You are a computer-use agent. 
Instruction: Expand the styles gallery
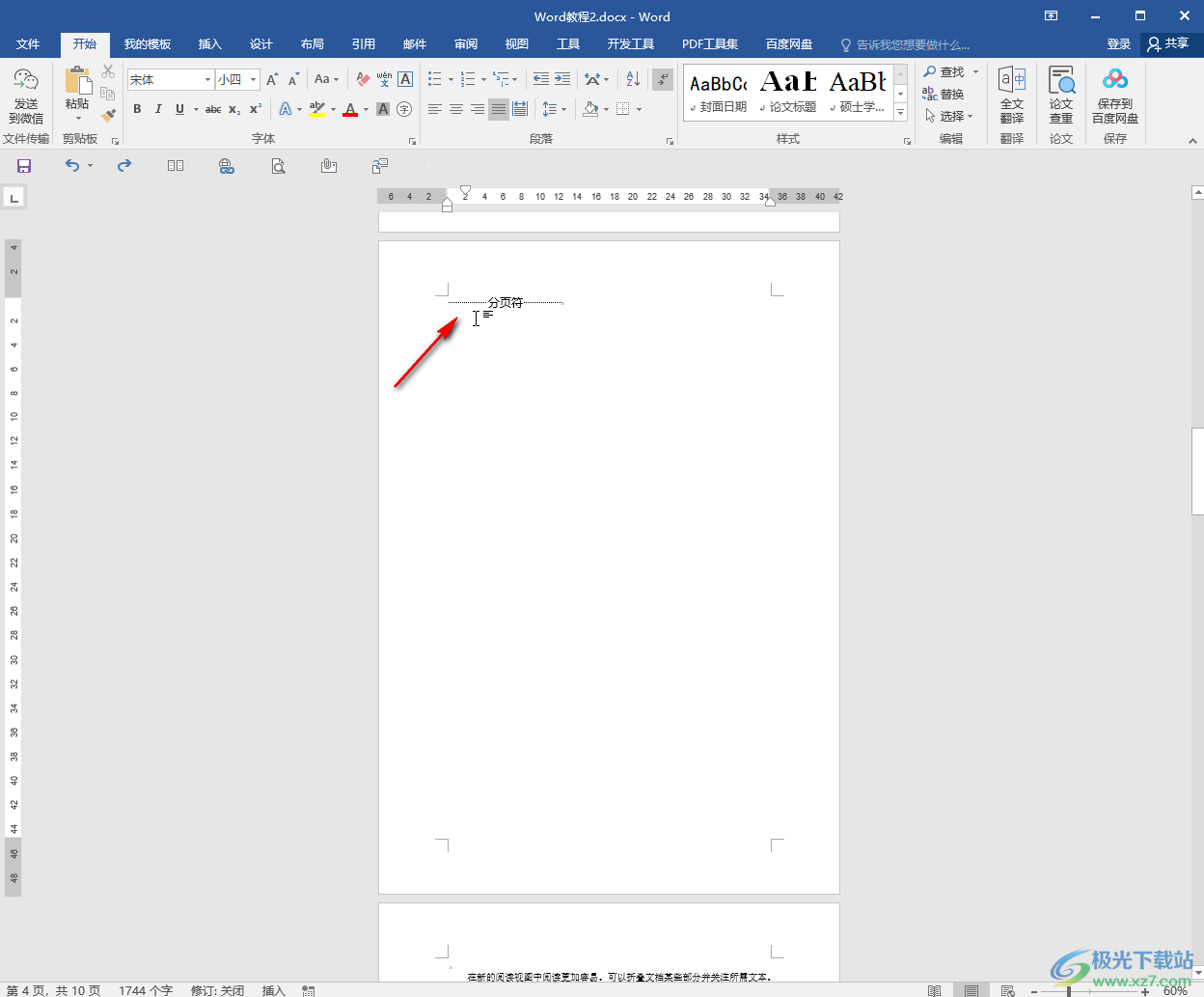901,113
